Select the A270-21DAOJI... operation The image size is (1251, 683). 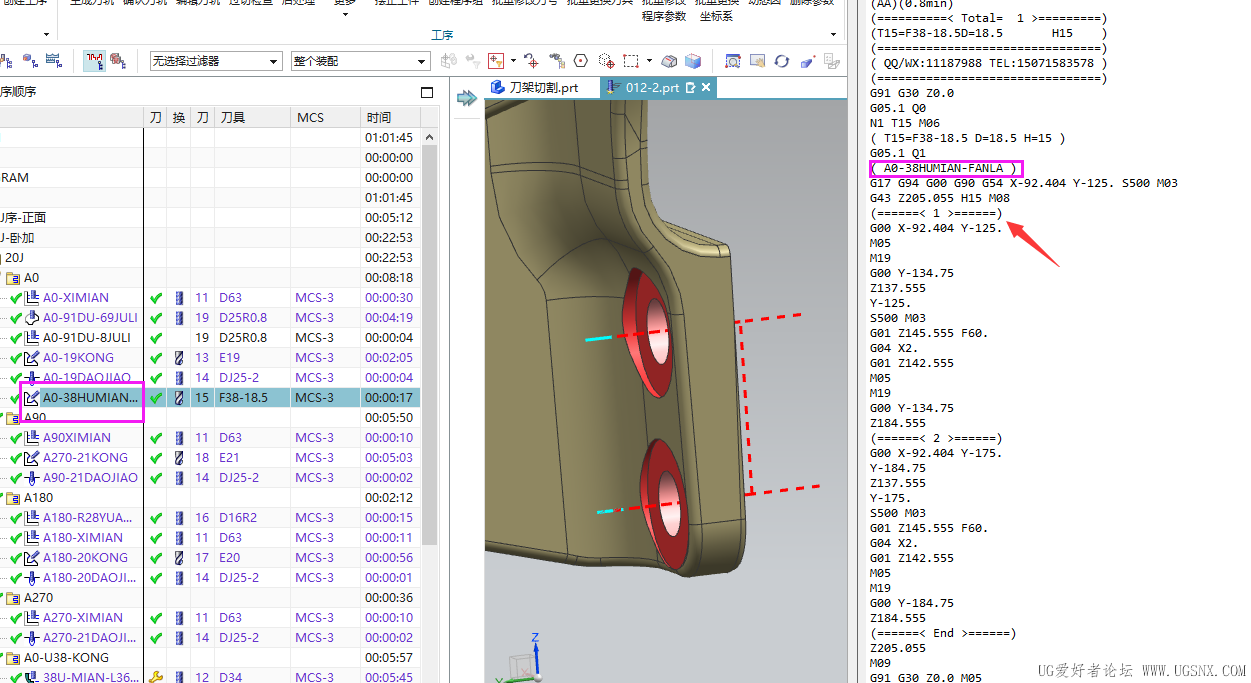coord(90,637)
